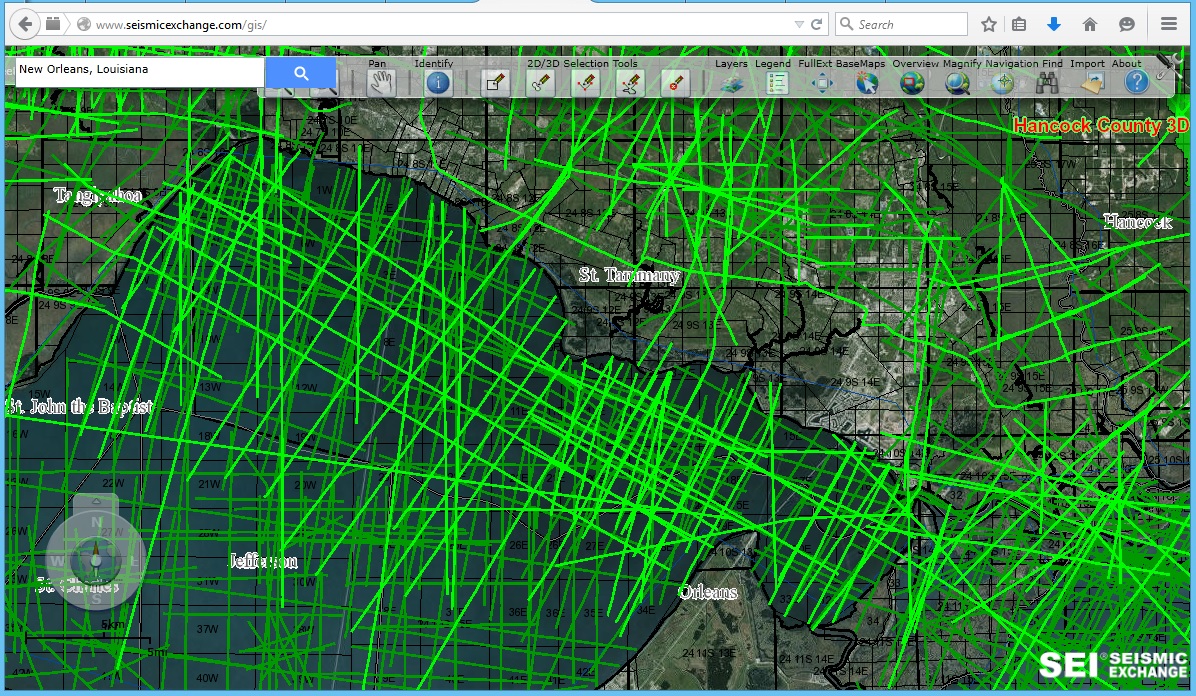Open the chat speech bubble icon
1196x696 pixels.
click(x=1127, y=24)
